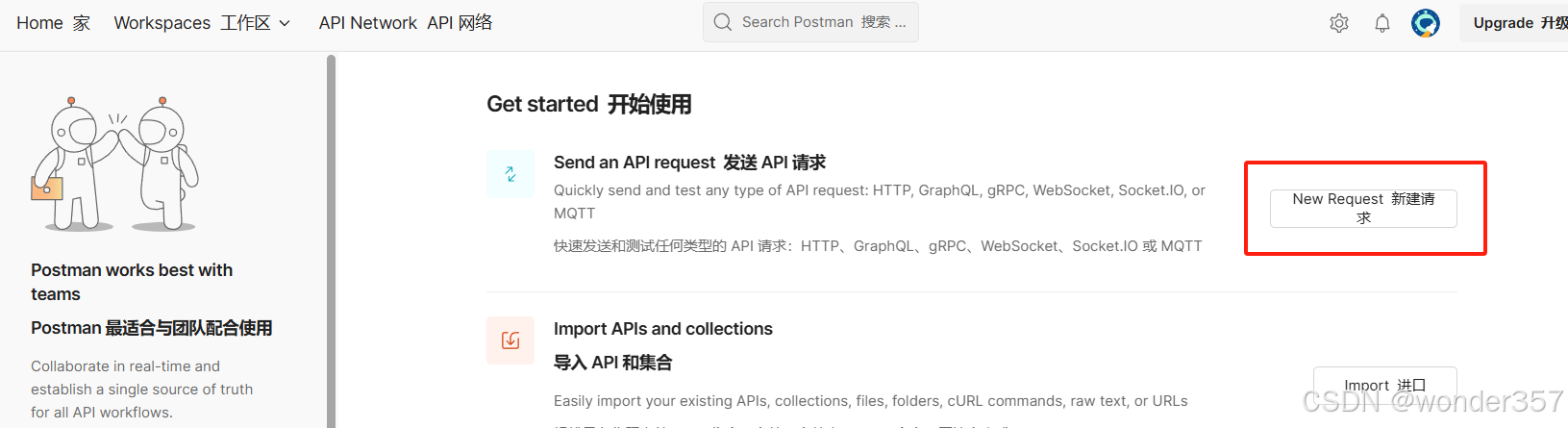Click the '快速发送和测试任何类型的 API 请求' line
Image resolution: width=1568 pixels, height=428 pixels.
point(878,246)
